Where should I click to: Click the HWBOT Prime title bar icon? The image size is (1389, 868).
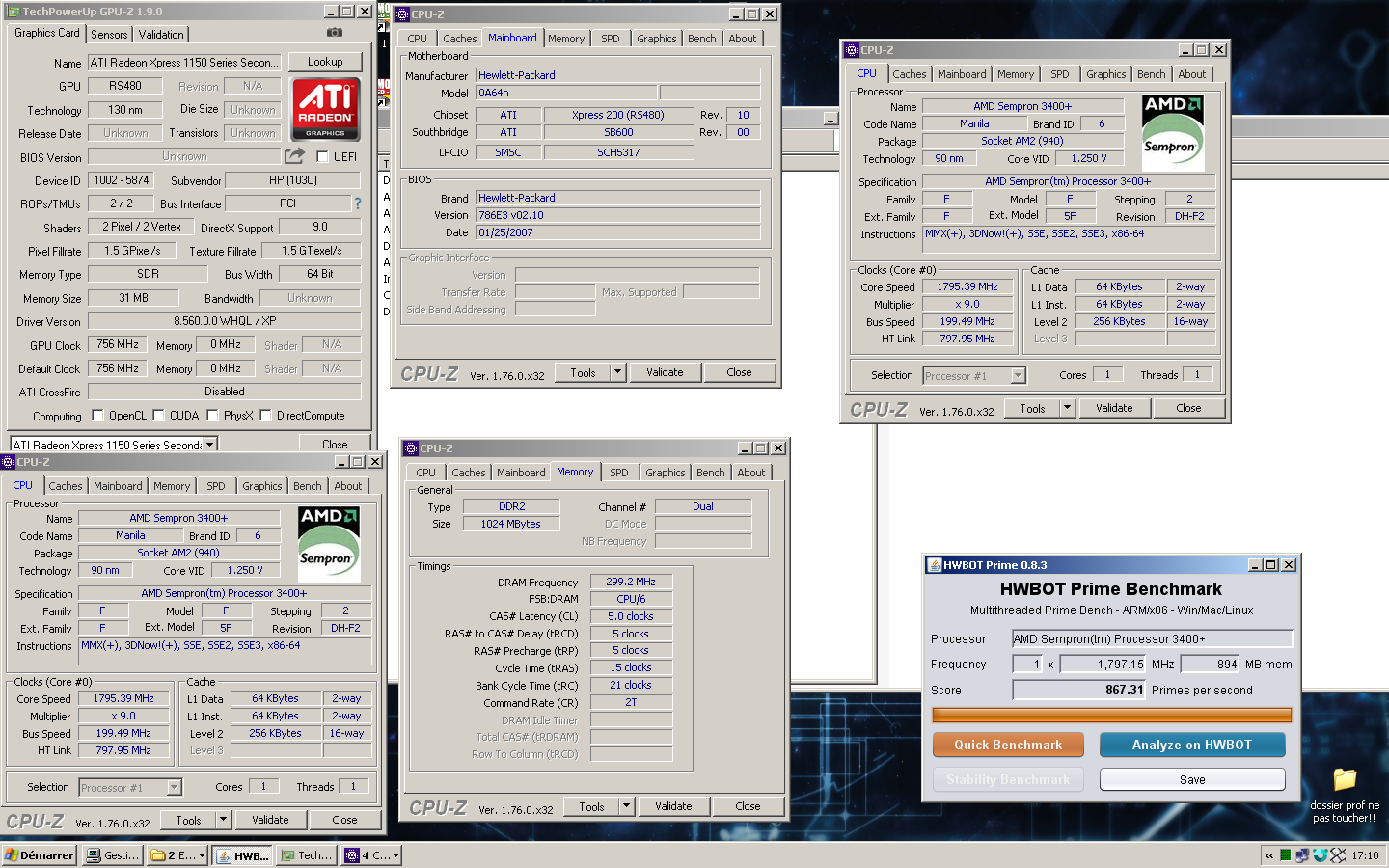[934, 565]
